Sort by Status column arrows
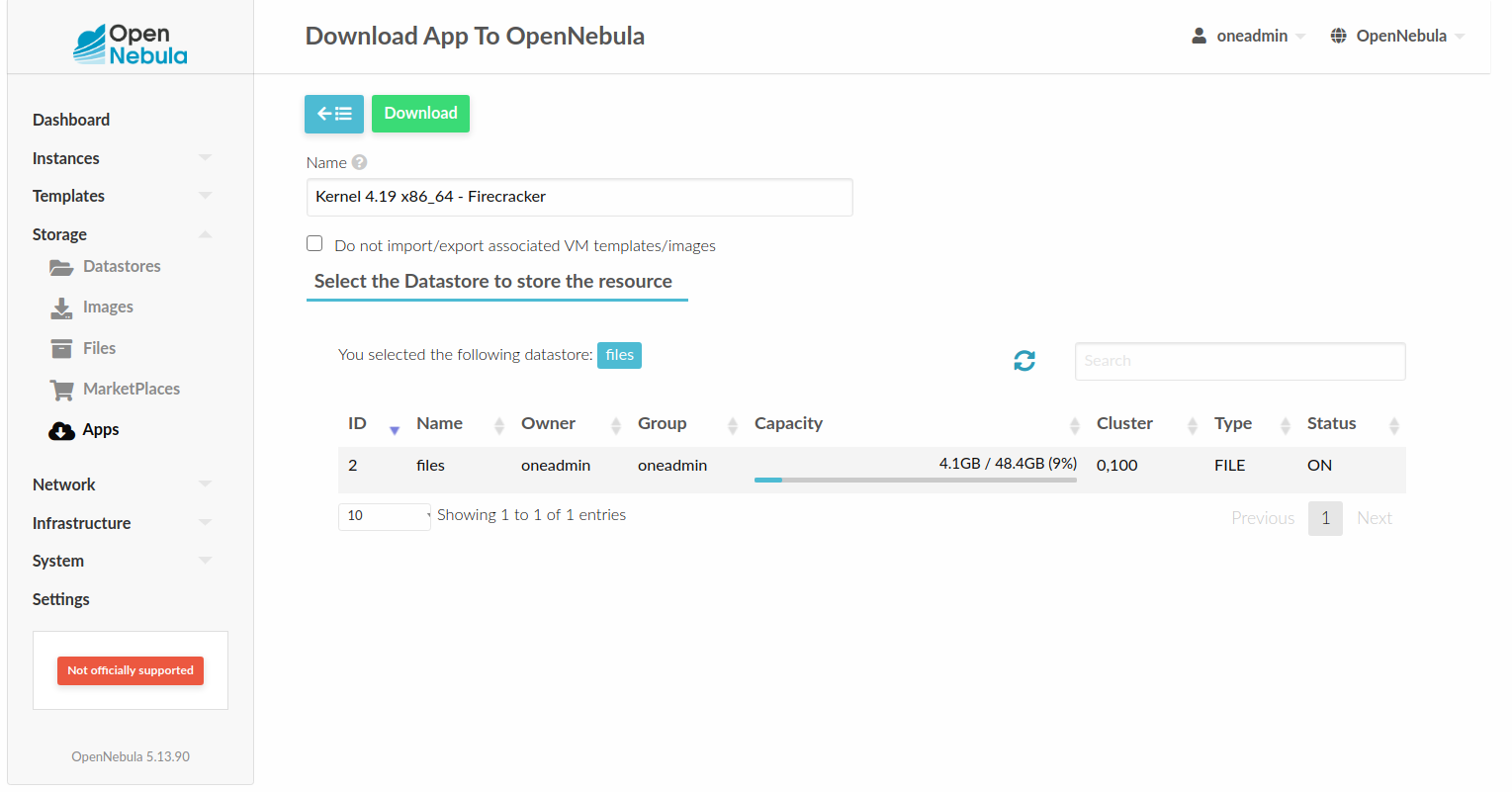Image resolution: width=1512 pixels, height=792 pixels. [x=1394, y=425]
